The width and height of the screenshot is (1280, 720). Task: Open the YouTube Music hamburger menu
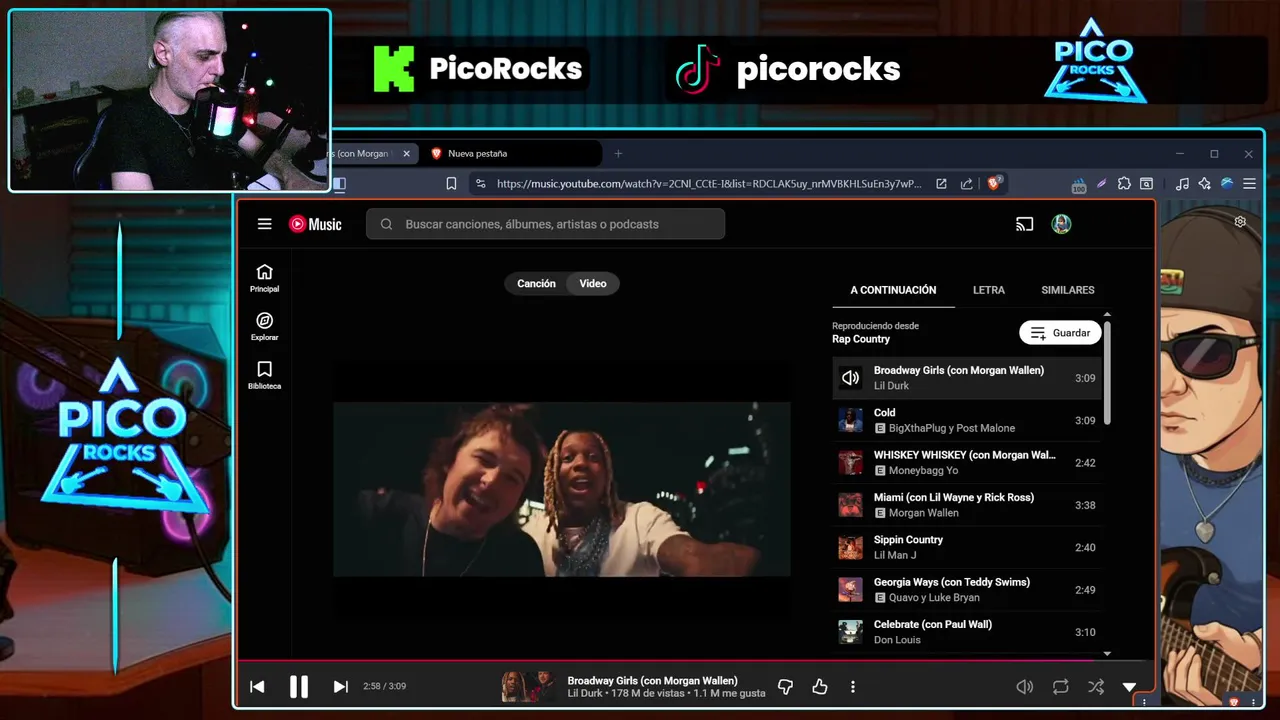tap(264, 224)
